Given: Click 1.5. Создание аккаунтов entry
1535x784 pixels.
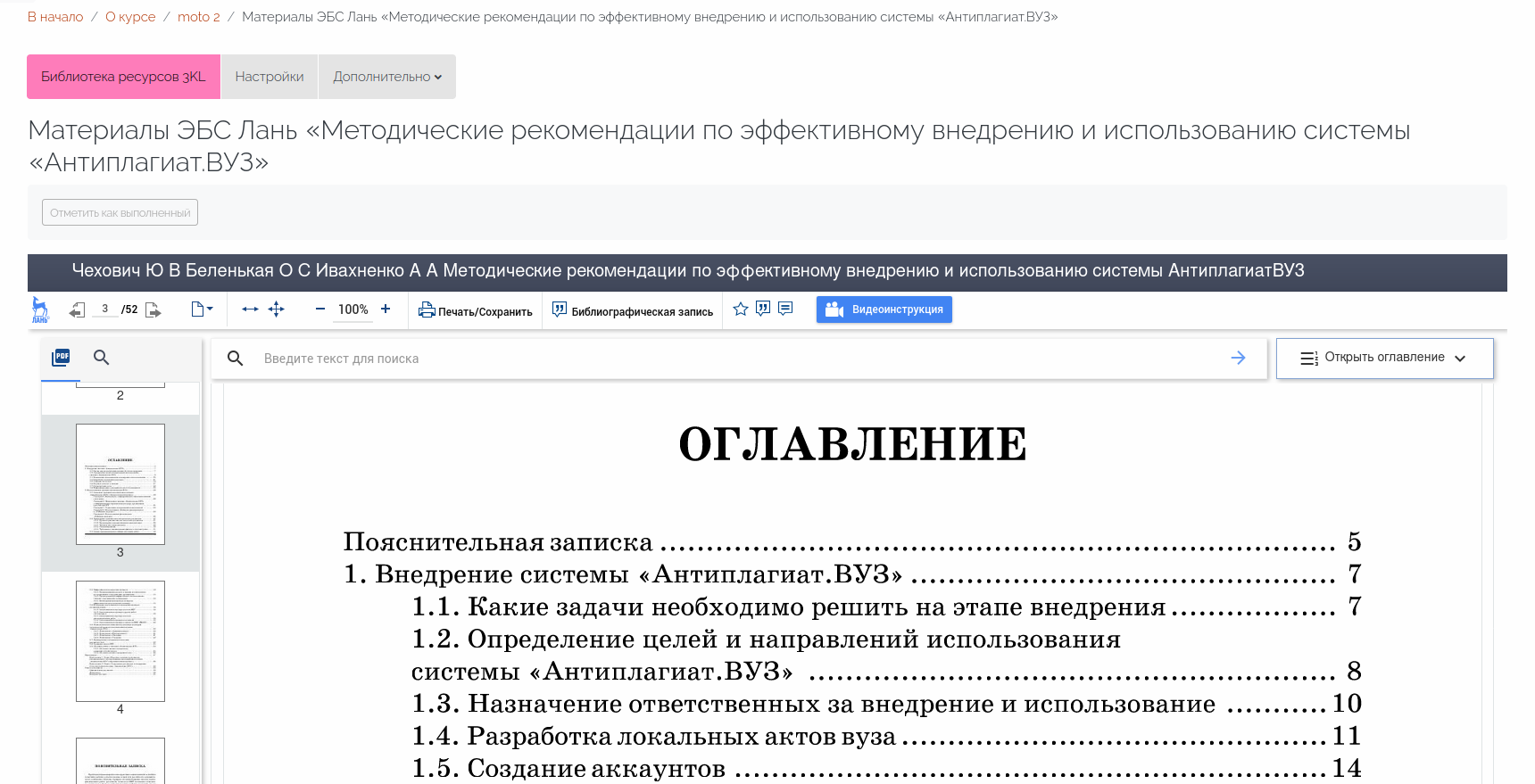Looking at the screenshot, I should pos(886,769).
